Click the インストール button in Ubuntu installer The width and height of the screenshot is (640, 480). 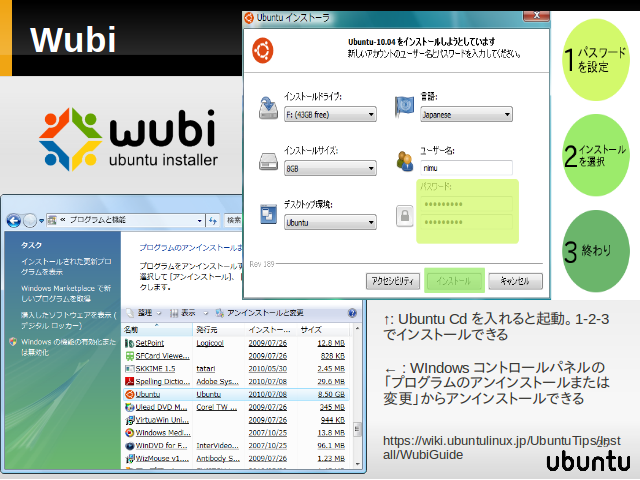tap(454, 281)
